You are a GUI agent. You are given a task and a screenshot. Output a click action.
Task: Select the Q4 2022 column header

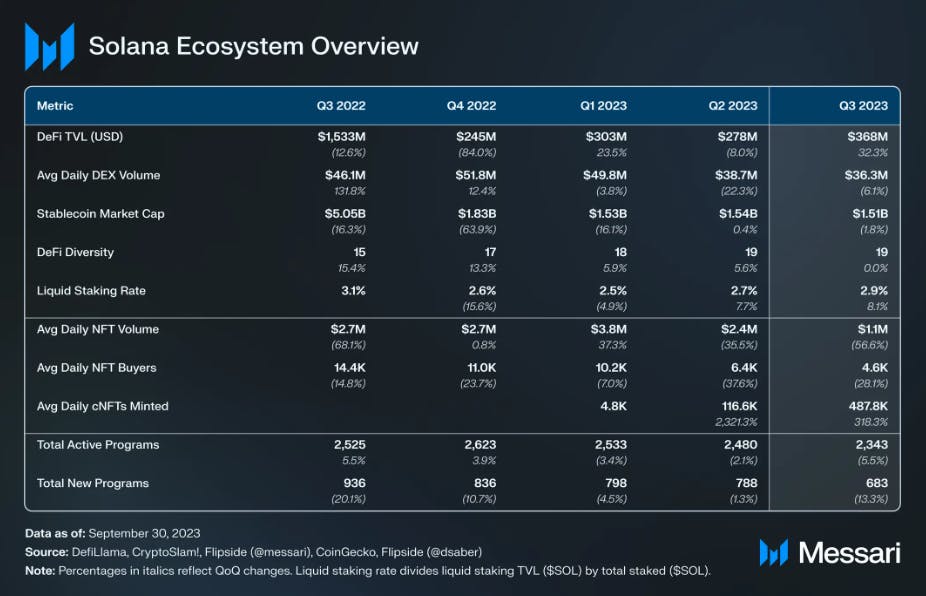pos(471,106)
